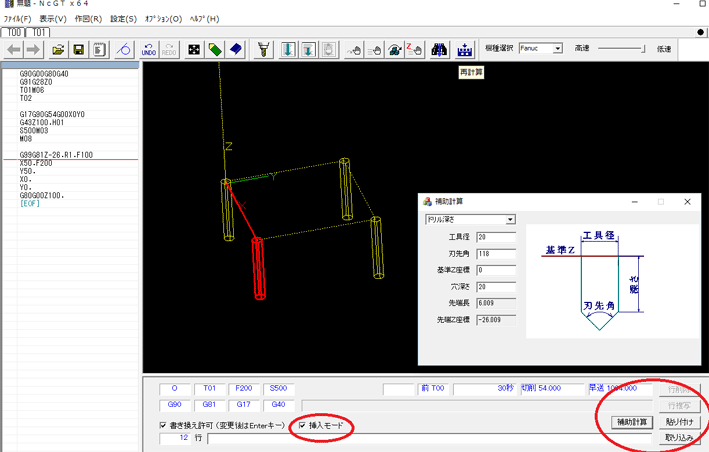Open the 設定(S) menu
Image resolution: width=709 pixels, height=452 pixels.
[123, 19]
